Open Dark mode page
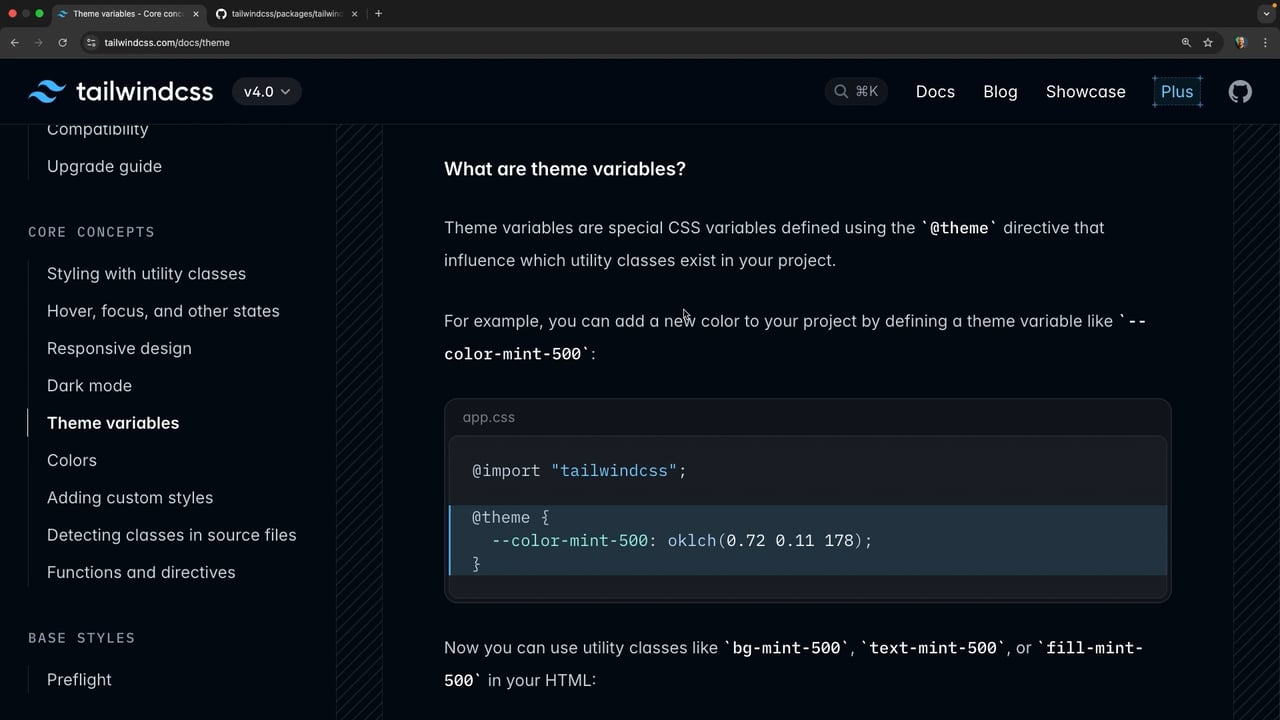The width and height of the screenshot is (1280, 720). (x=89, y=385)
